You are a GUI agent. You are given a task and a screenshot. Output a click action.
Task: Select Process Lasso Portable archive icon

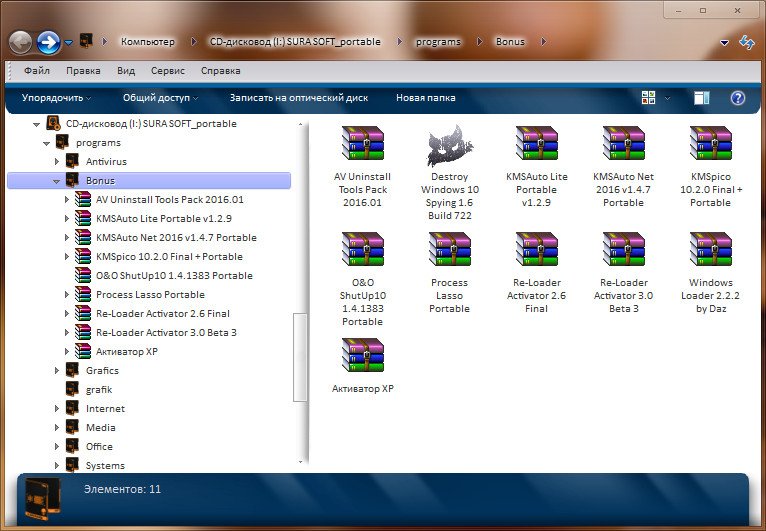(449, 249)
